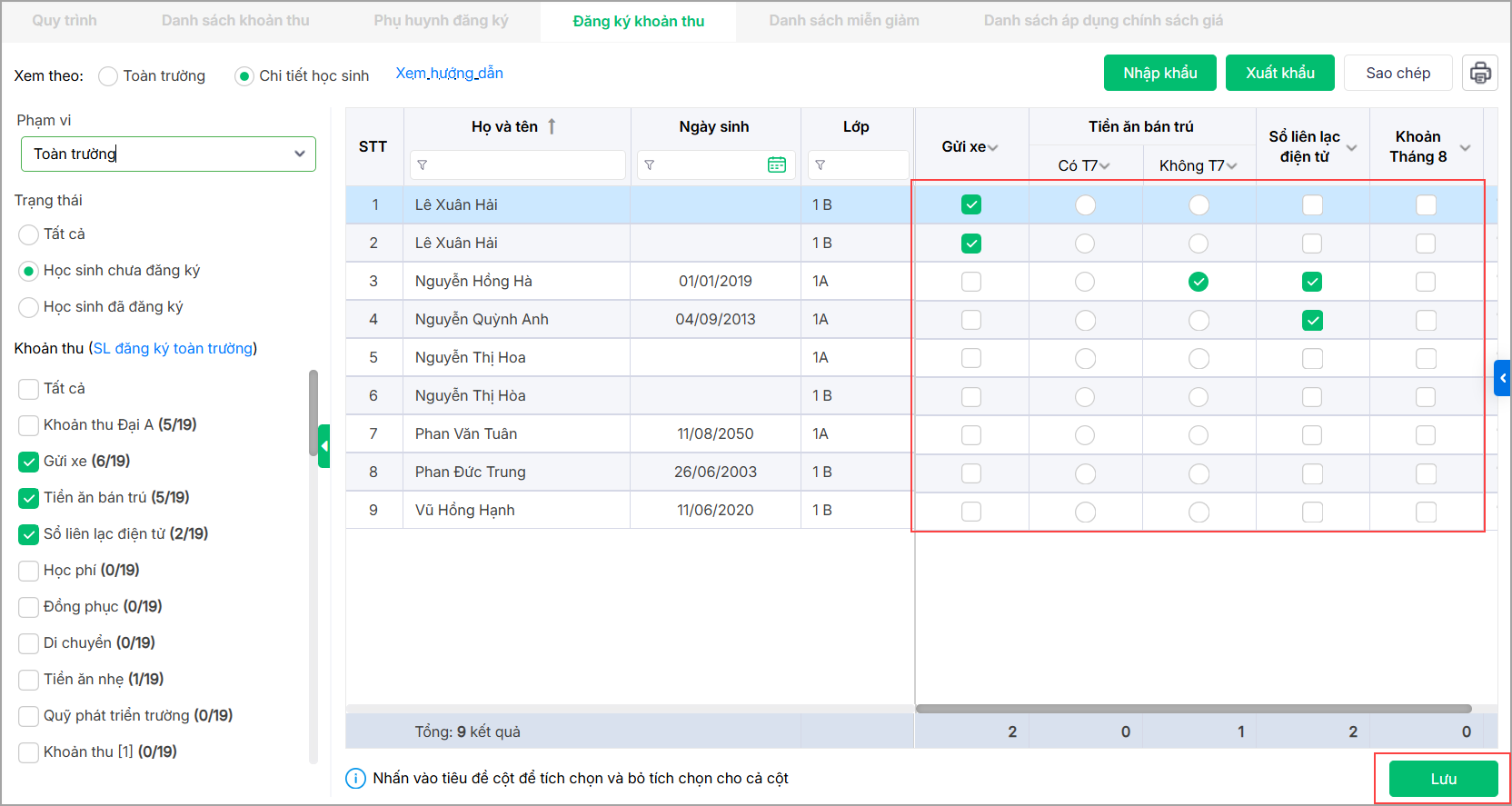
Task: Save changes with the Lưu button
Action: tap(1444, 779)
